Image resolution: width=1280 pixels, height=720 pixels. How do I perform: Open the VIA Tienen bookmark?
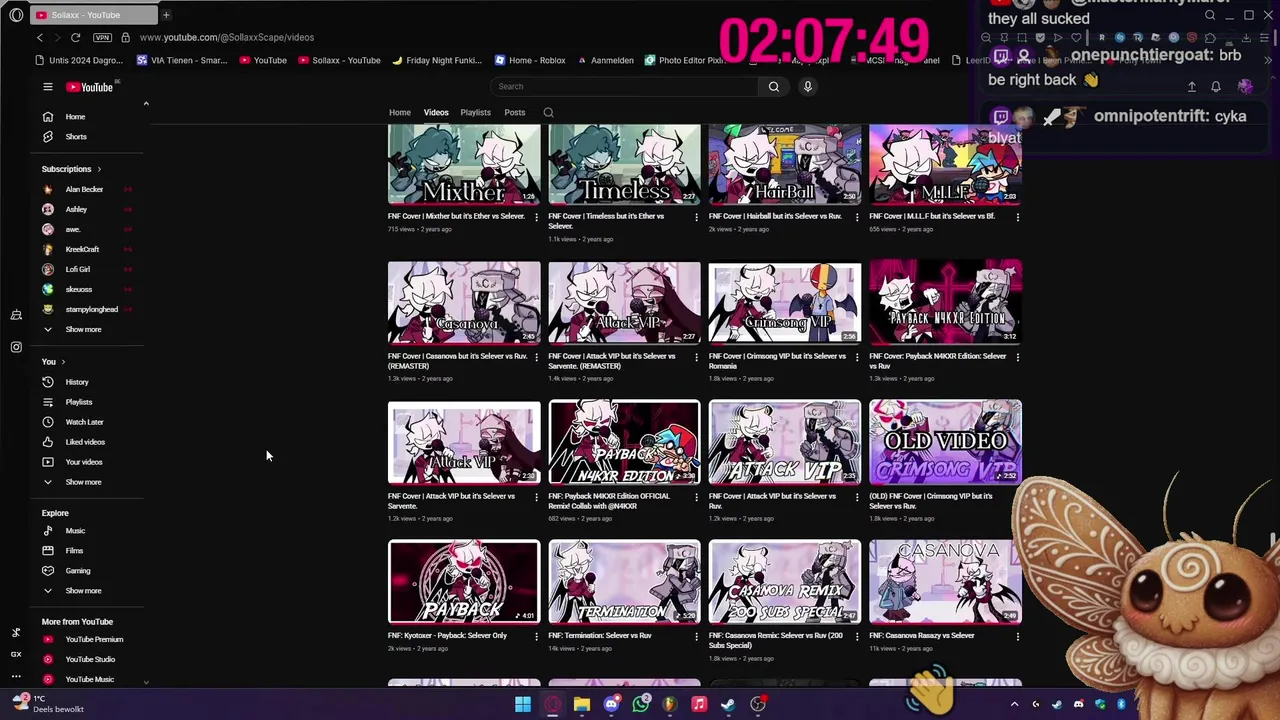182,60
